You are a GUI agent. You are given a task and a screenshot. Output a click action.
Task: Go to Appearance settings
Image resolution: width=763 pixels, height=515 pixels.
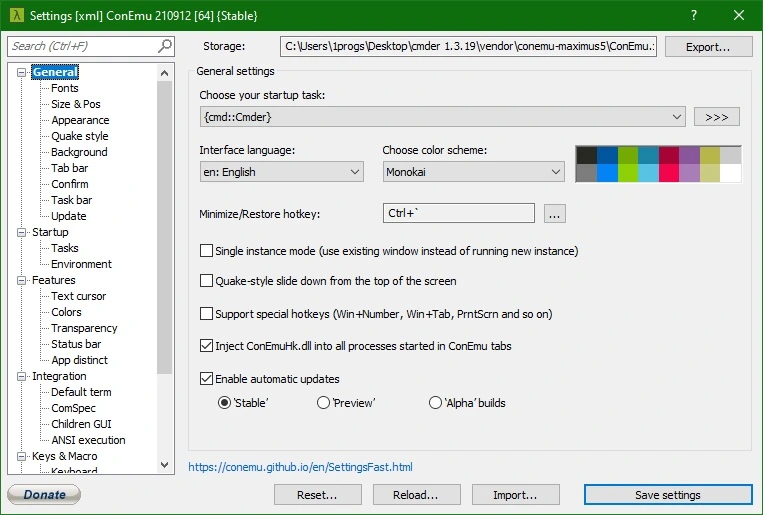click(80, 120)
